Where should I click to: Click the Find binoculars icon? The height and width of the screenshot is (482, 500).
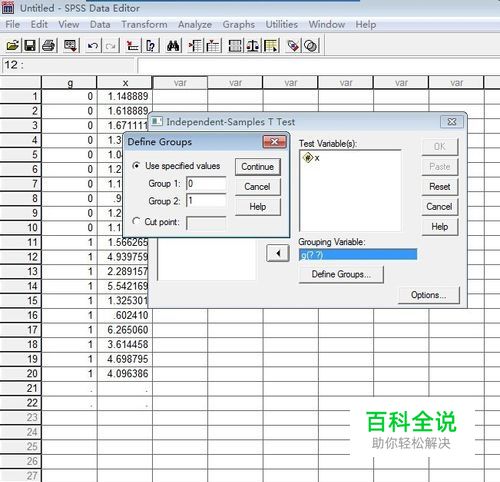(x=173, y=46)
